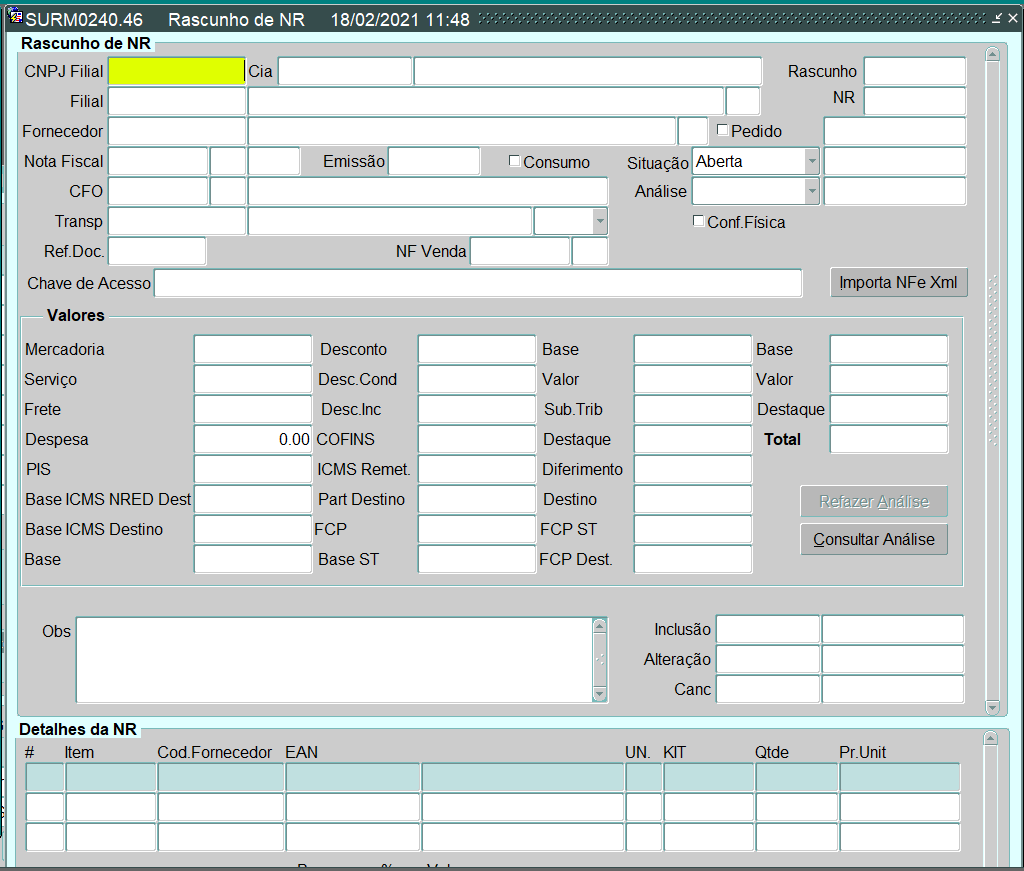The height and width of the screenshot is (871, 1024).
Task: Click the Detalhes da NR scroll-up arrow
Action: 991,738
